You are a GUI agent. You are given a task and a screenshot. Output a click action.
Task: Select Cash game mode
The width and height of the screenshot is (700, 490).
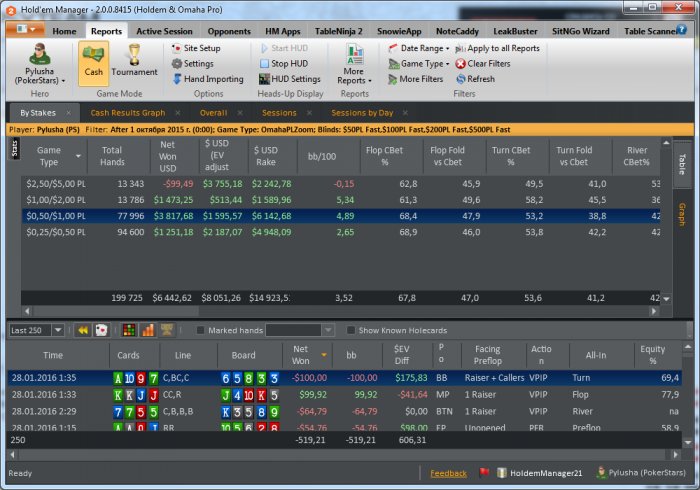point(94,63)
